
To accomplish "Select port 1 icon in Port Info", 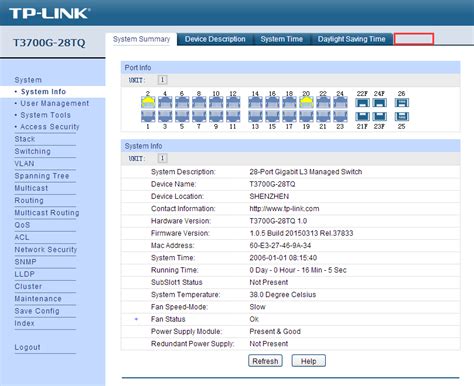I will (148, 116).
